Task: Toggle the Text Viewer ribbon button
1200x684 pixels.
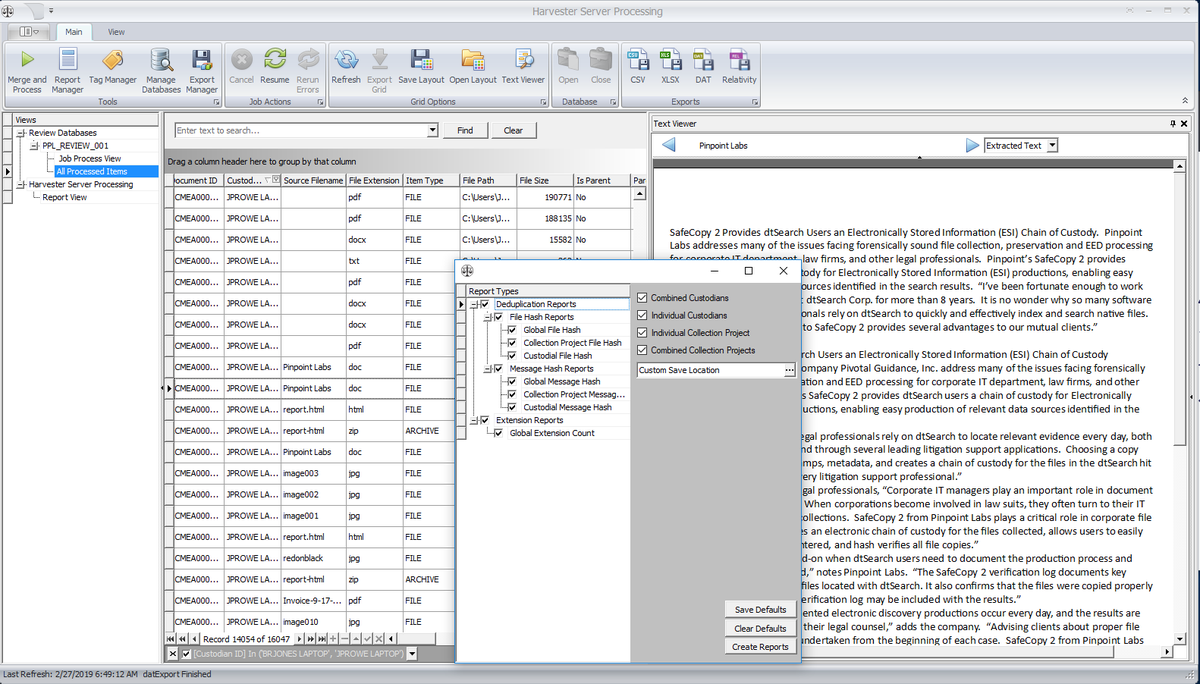Action: [x=523, y=66]
